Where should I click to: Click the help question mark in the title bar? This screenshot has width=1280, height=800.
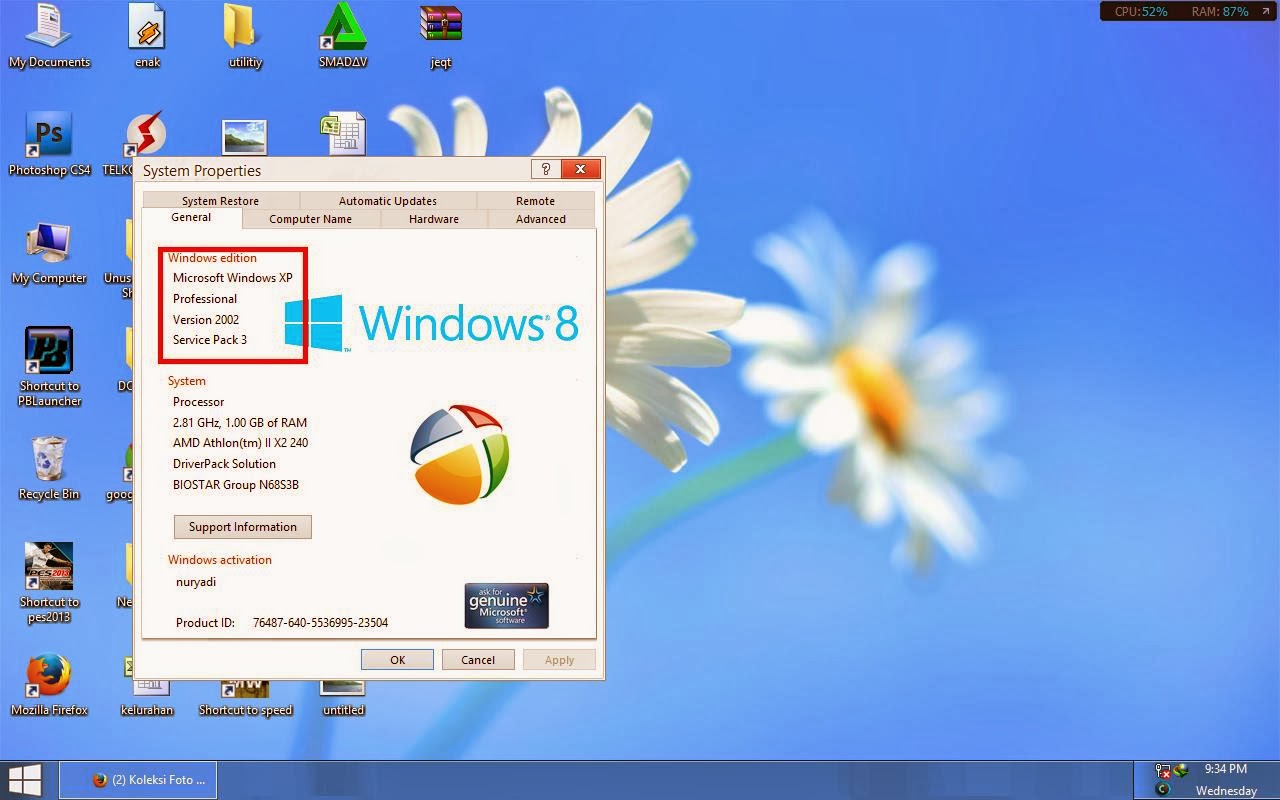pos(545,169)
